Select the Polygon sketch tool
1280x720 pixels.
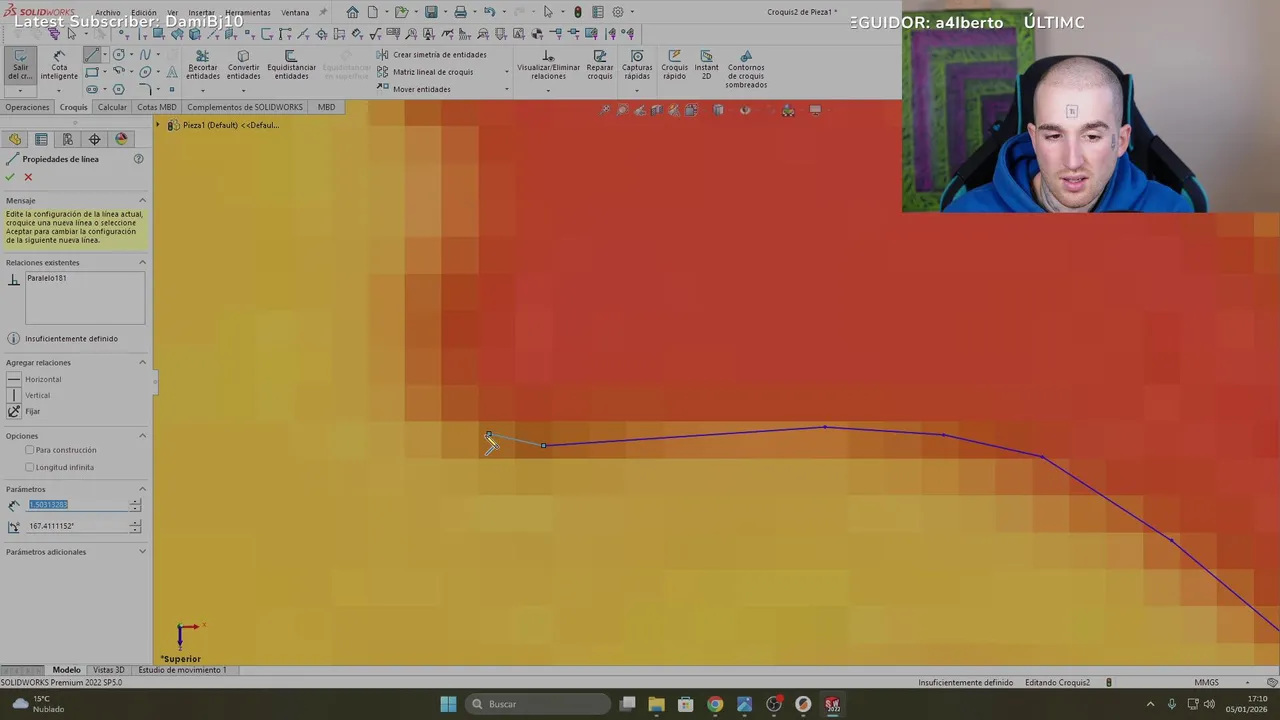click(x=118, y=89)
